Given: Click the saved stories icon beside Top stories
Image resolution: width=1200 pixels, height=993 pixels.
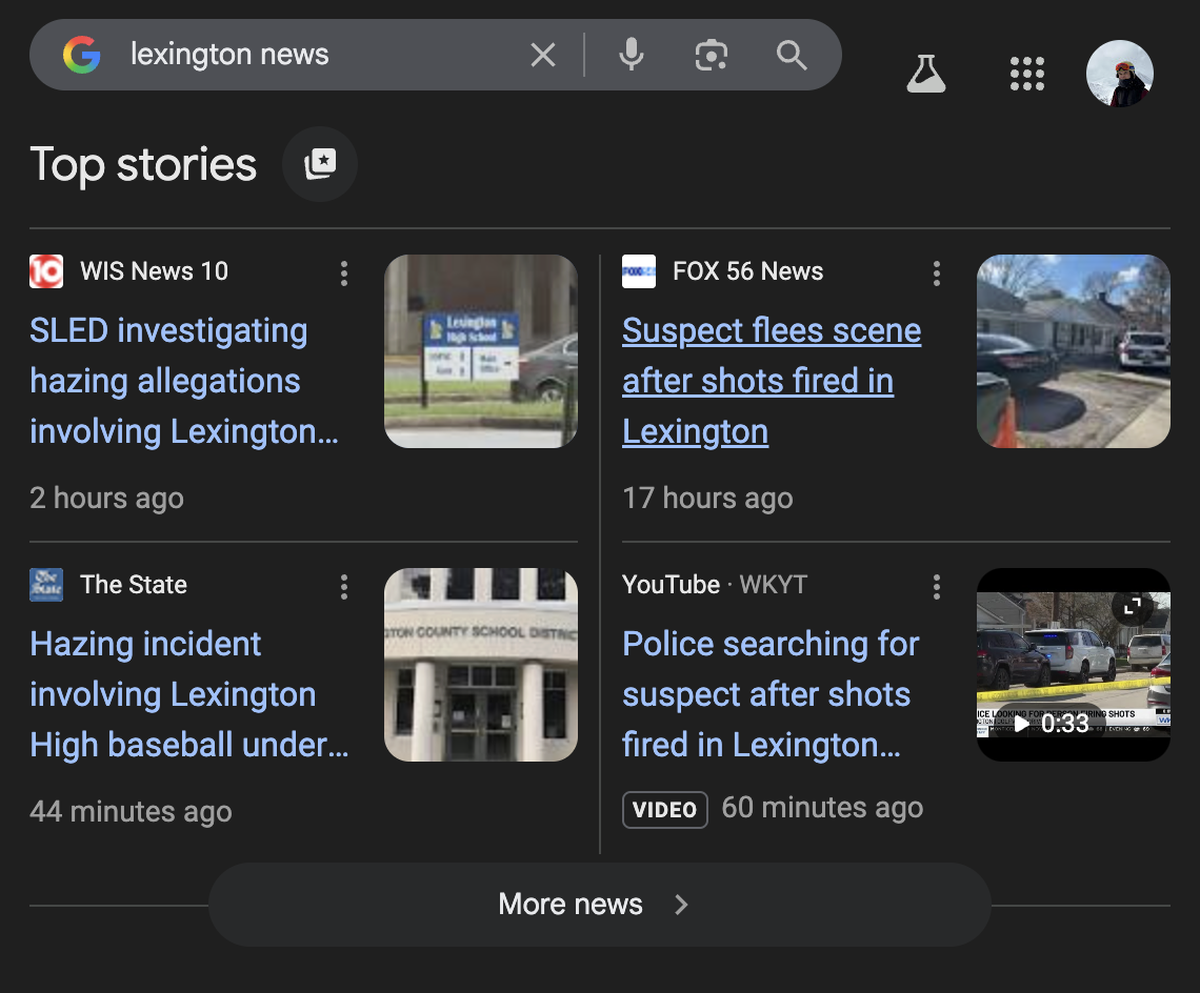Looking at the screenshot, I should click(x=320, y=164).
